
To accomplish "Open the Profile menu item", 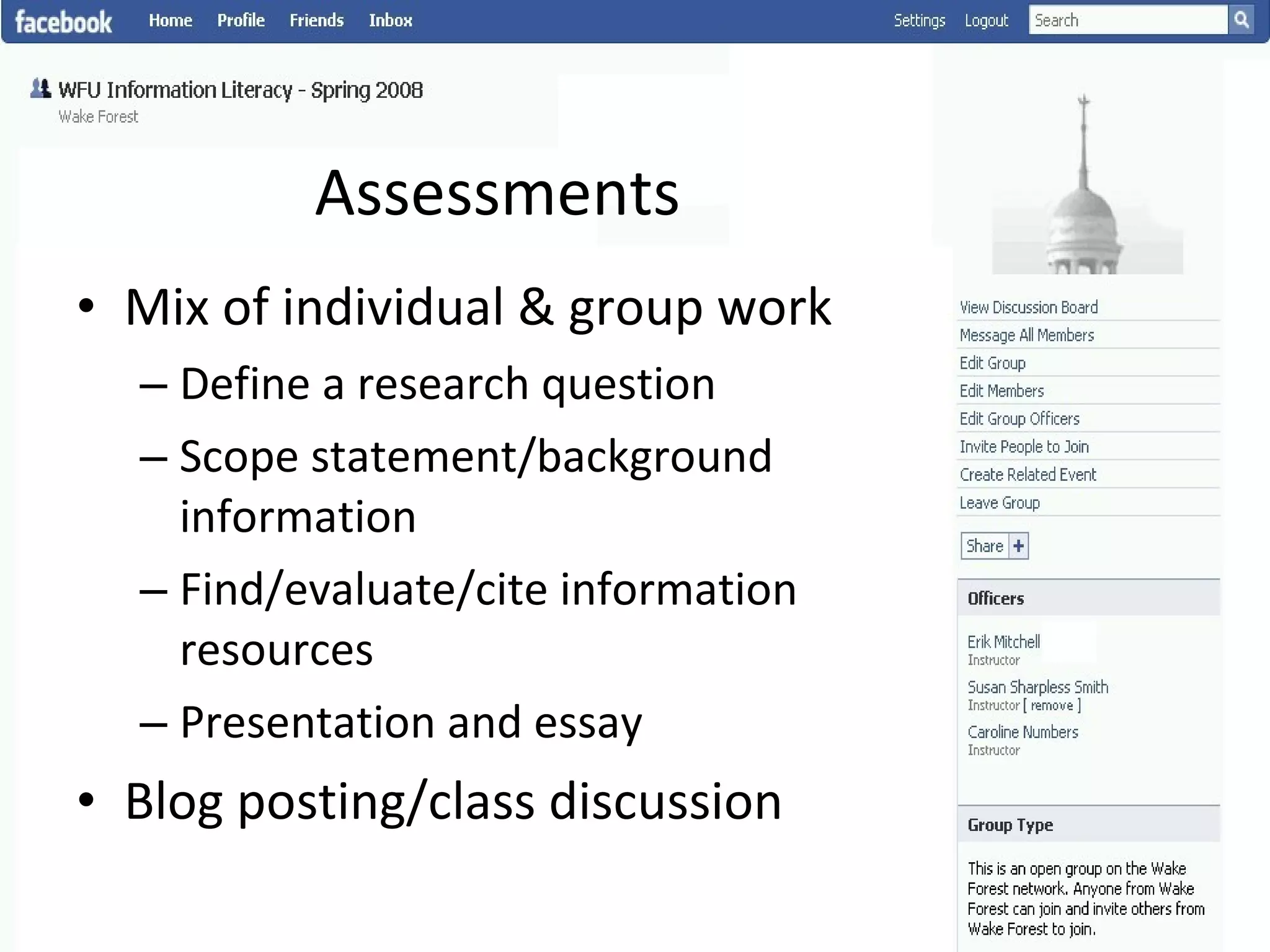I will [x=241, y=20].
